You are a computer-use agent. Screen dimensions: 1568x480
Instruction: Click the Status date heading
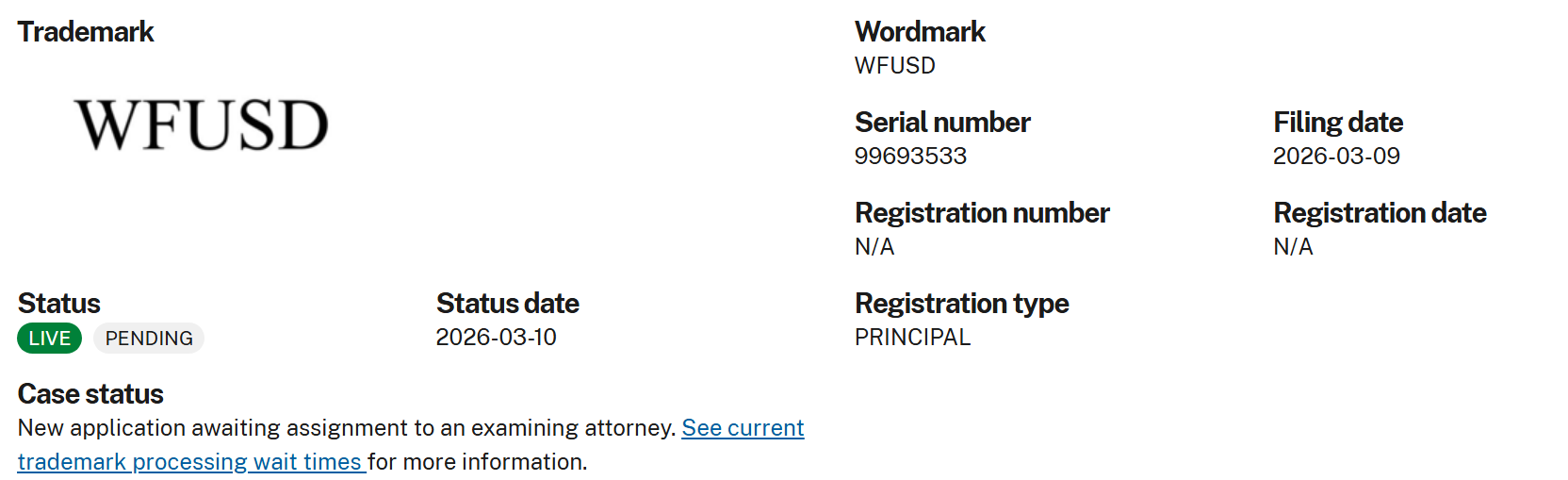tap(507, 304)
